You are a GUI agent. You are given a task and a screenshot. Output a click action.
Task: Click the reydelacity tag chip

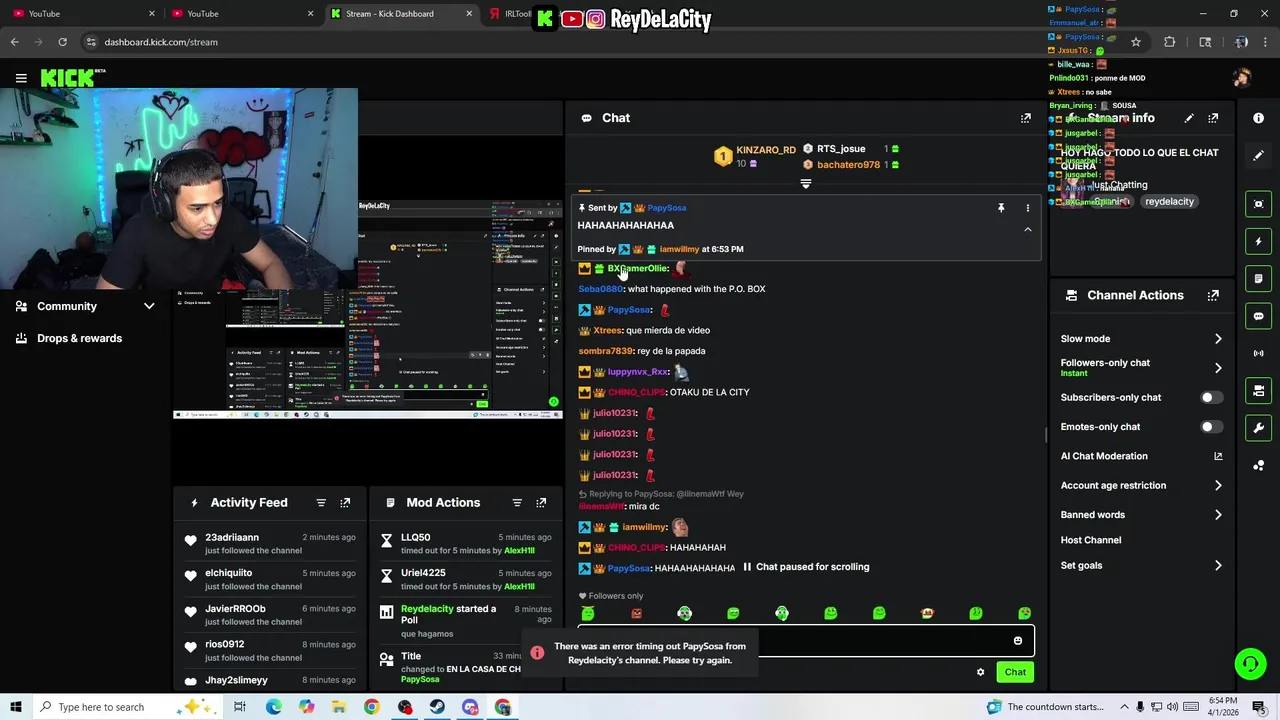pyautogui.click(x=1169, y=202)
